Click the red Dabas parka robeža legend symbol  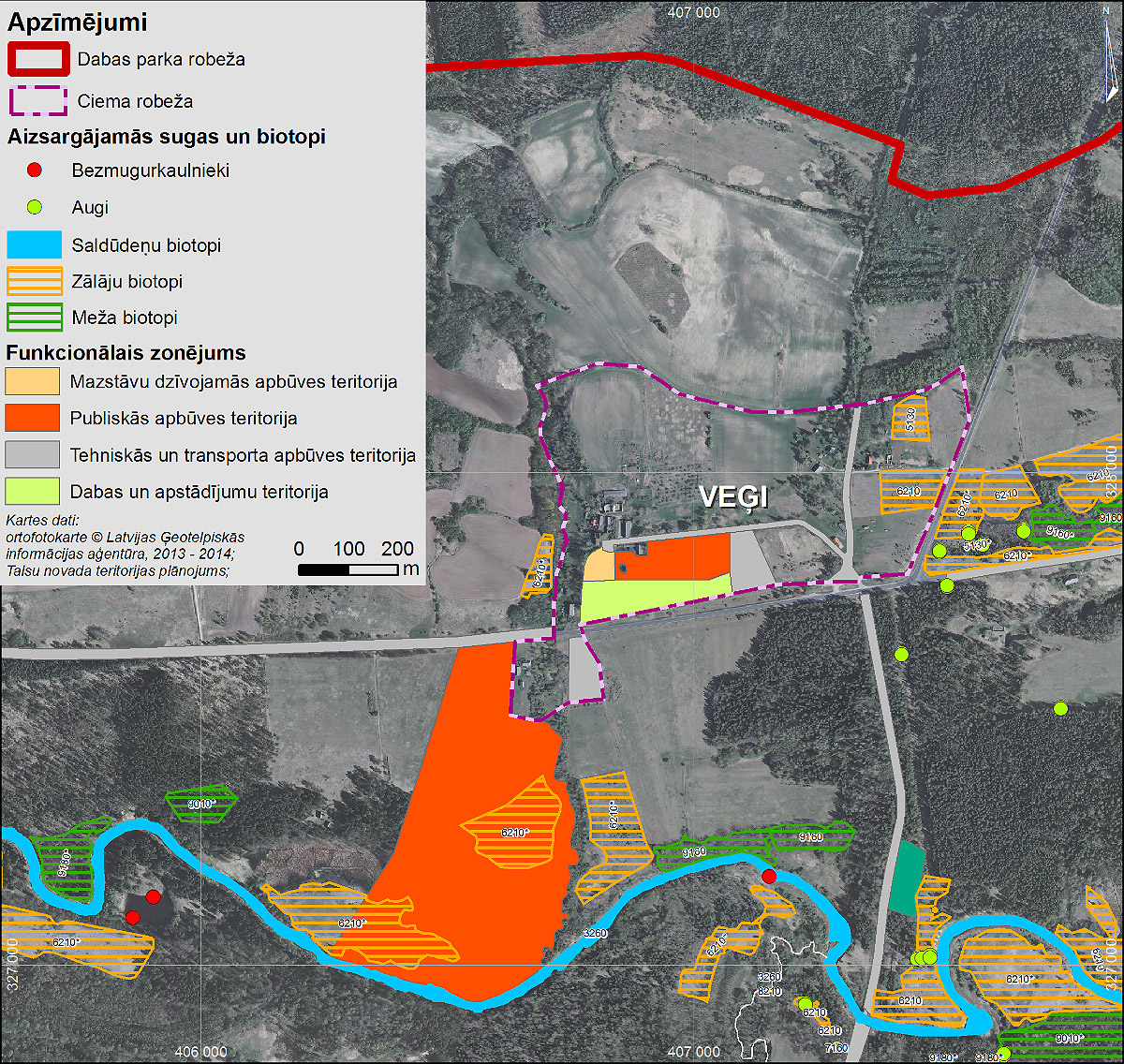(x=38, y=59)
